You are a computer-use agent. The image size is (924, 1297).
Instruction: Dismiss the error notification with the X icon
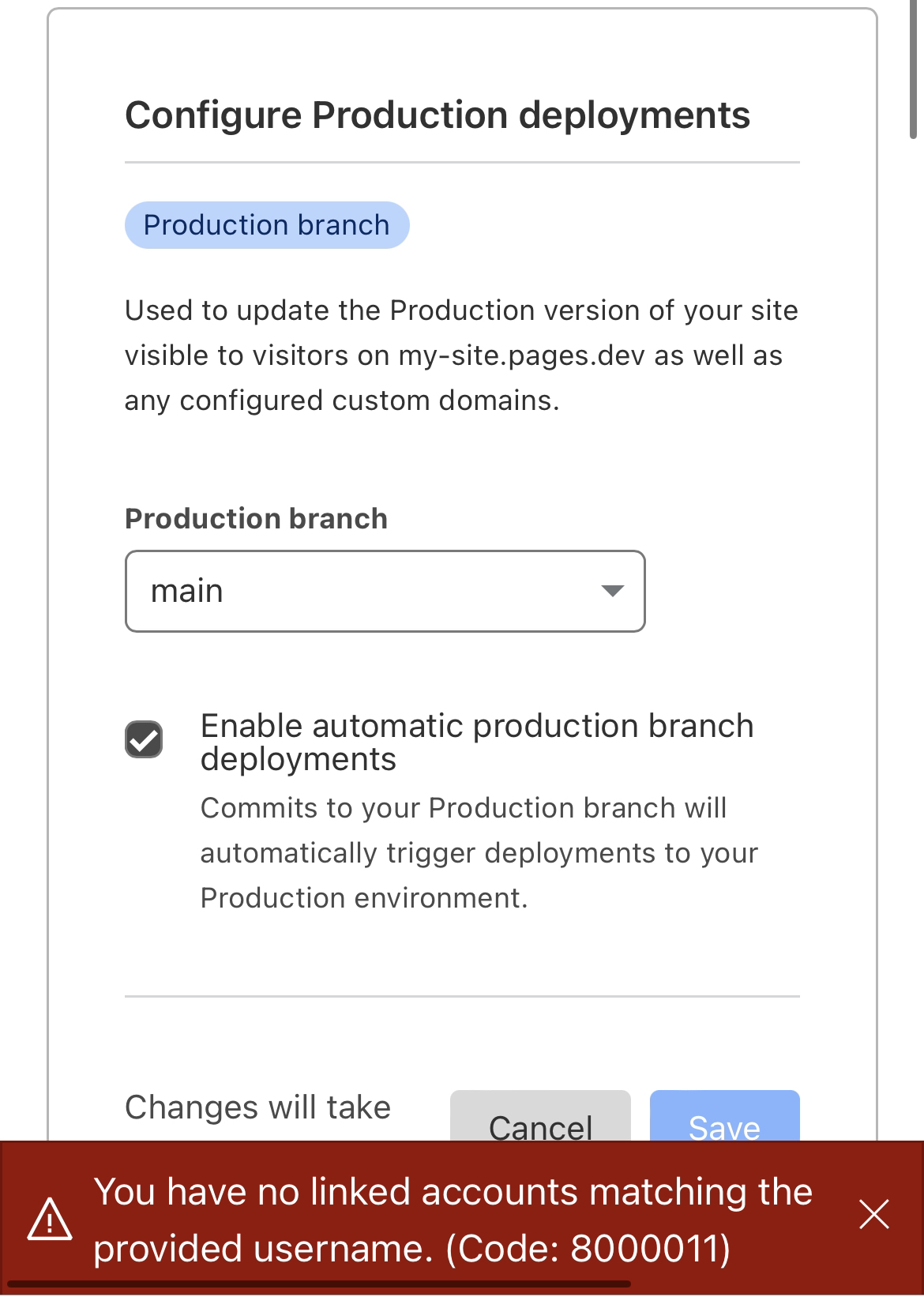coord(873,1215)
